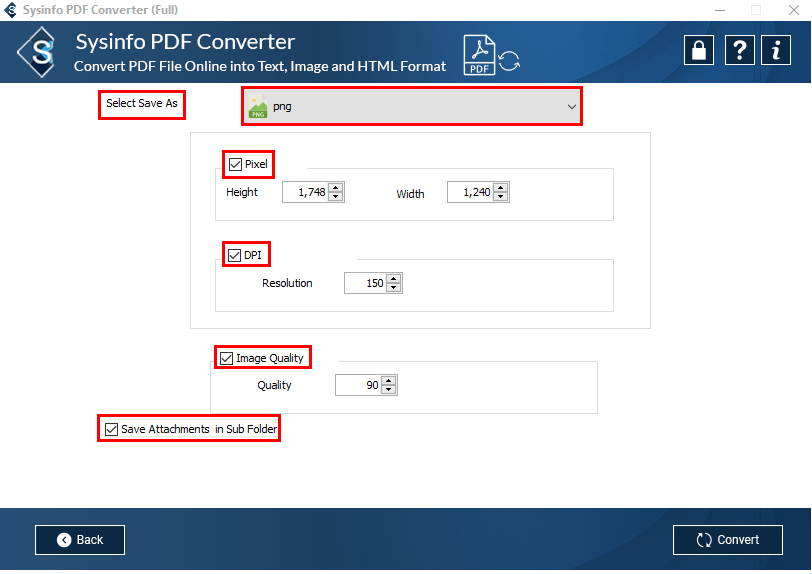The width and height of the screenshot is (812, 574).
Task: Click the Sysinfo PDF Converter heading
Action: click(185, 42)
